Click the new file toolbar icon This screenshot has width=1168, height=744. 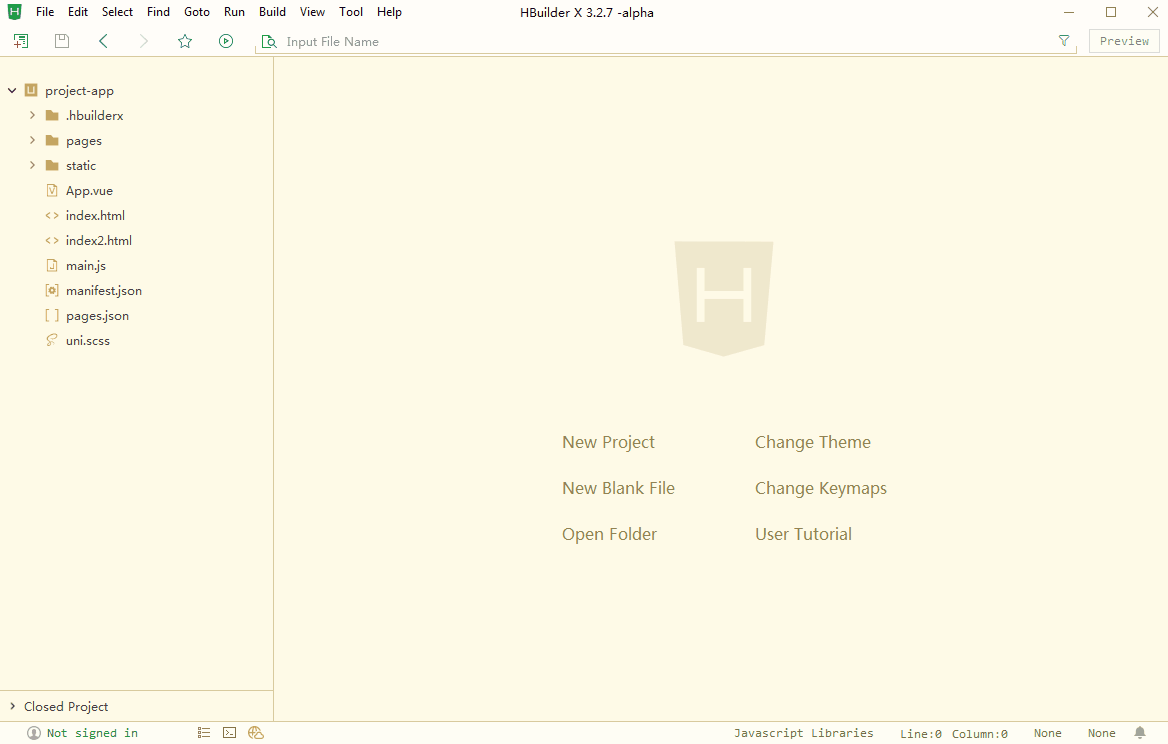pos(21,41)
